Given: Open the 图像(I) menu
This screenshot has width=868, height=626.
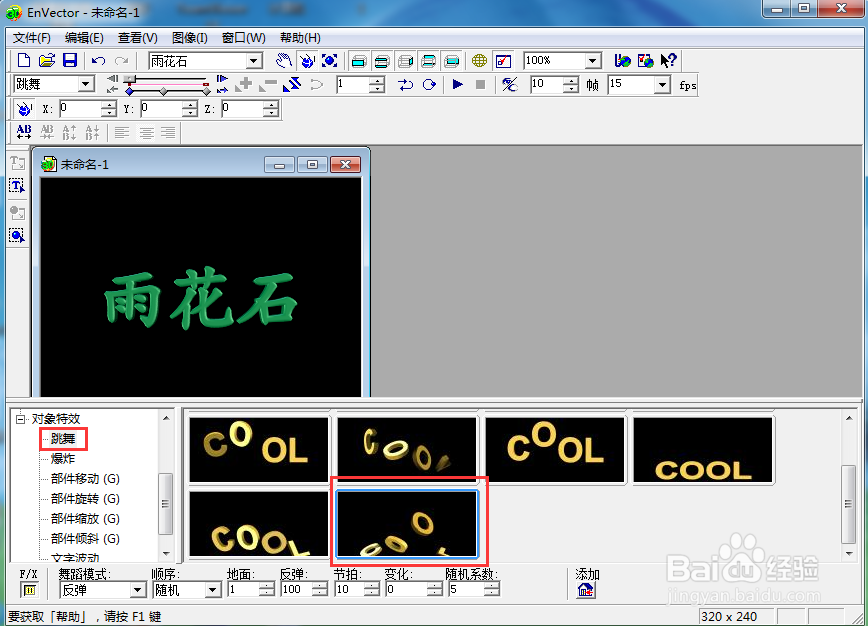Looking at the screenshot, I should click(x=190, y=38).
